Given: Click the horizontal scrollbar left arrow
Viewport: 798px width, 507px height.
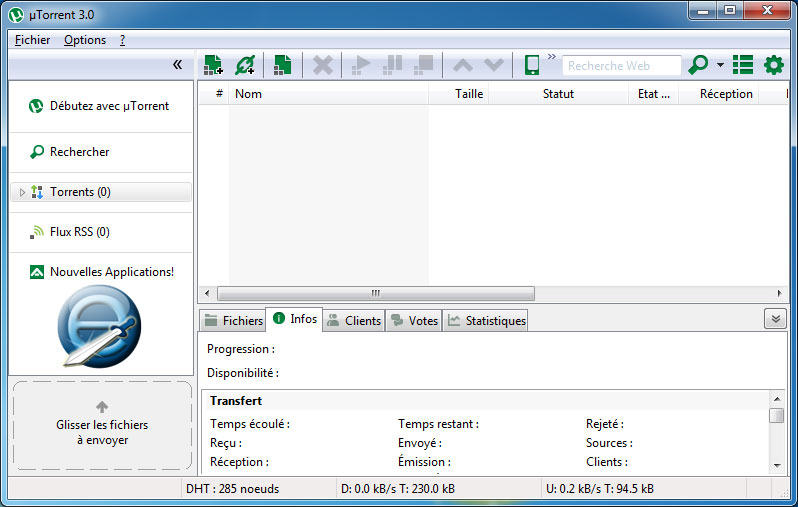Looking at the screenshot, I should pos(207,293).
